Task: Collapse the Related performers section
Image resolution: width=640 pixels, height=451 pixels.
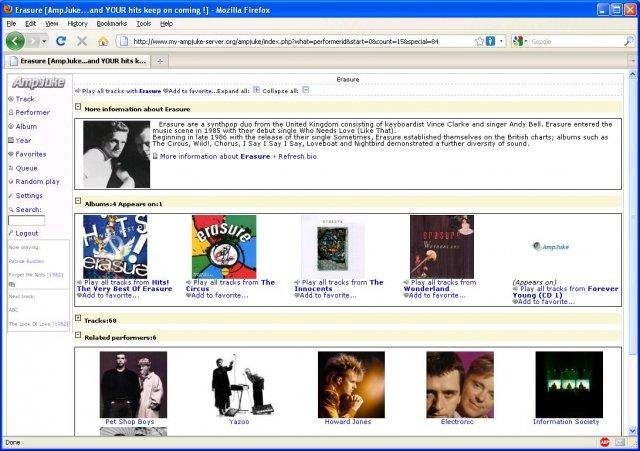Action: [x=78, y=335]
